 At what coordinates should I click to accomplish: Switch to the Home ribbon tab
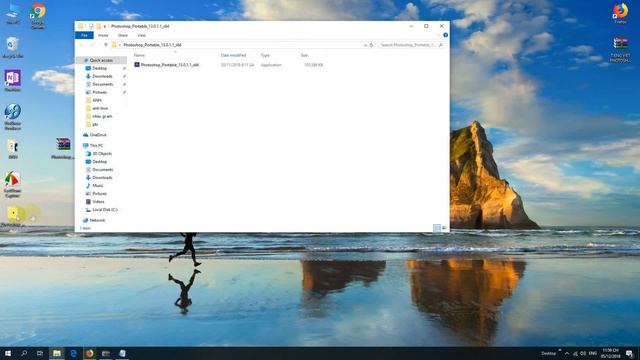coord(103,36)
